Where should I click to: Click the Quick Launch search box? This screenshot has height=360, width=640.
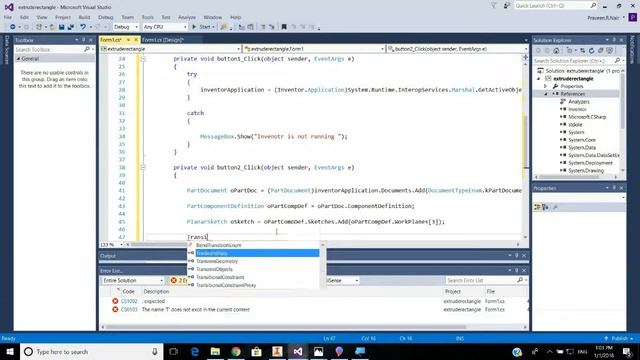point(555,6)
